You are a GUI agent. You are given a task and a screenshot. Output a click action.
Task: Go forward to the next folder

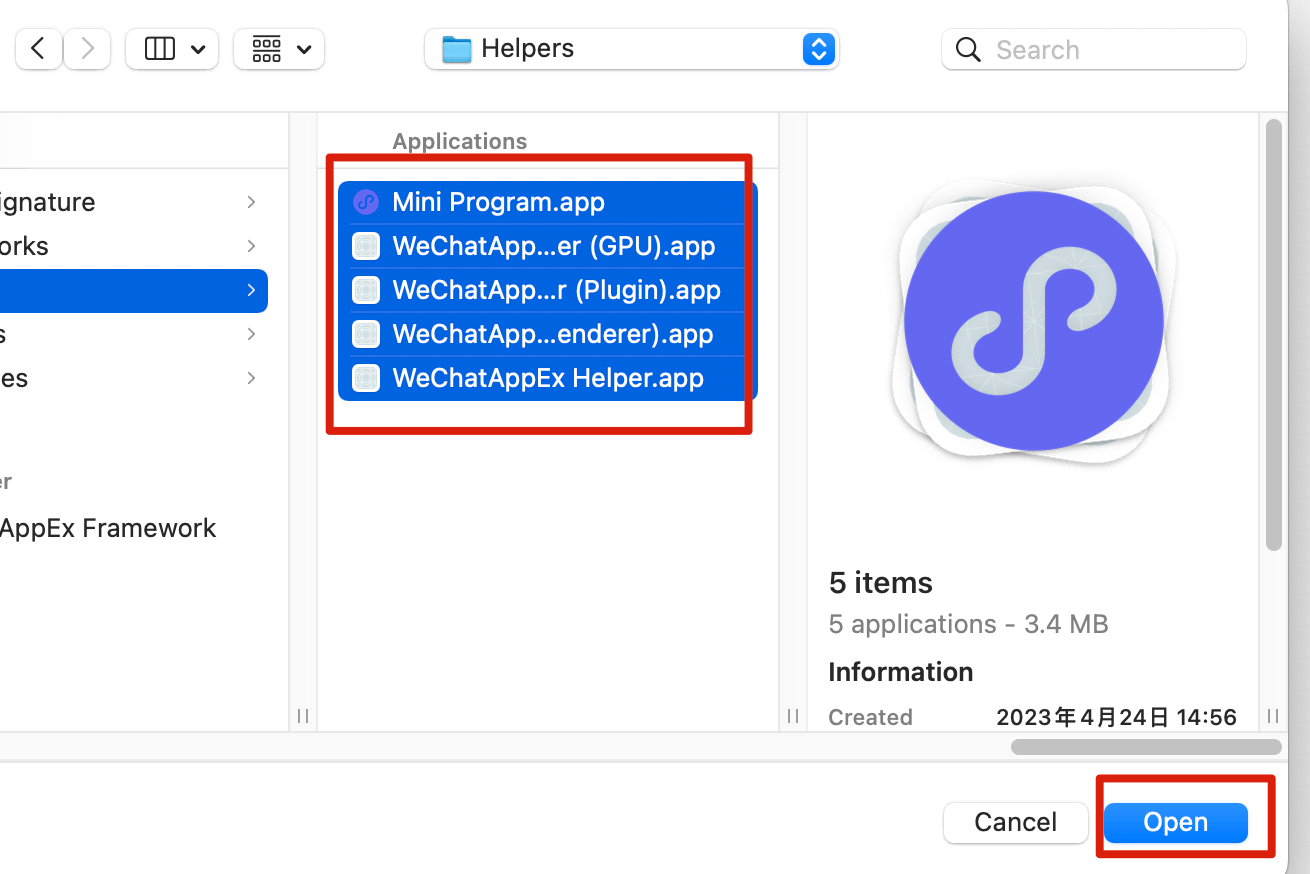click(87, 49)
